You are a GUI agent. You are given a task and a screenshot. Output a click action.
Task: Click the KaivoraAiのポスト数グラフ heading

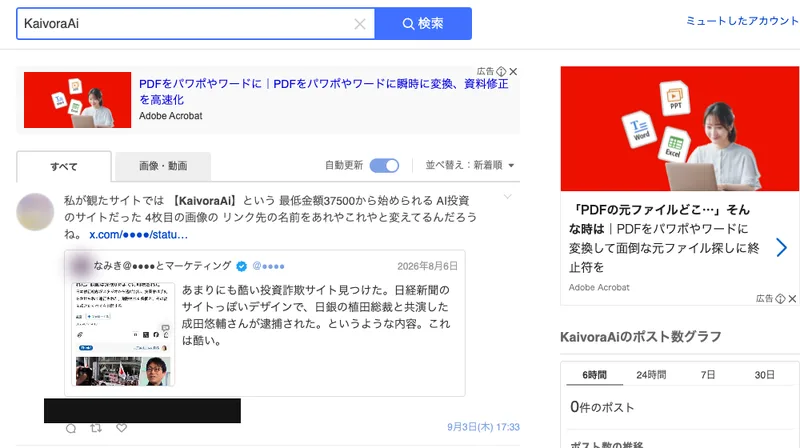[x=641, y=337]
